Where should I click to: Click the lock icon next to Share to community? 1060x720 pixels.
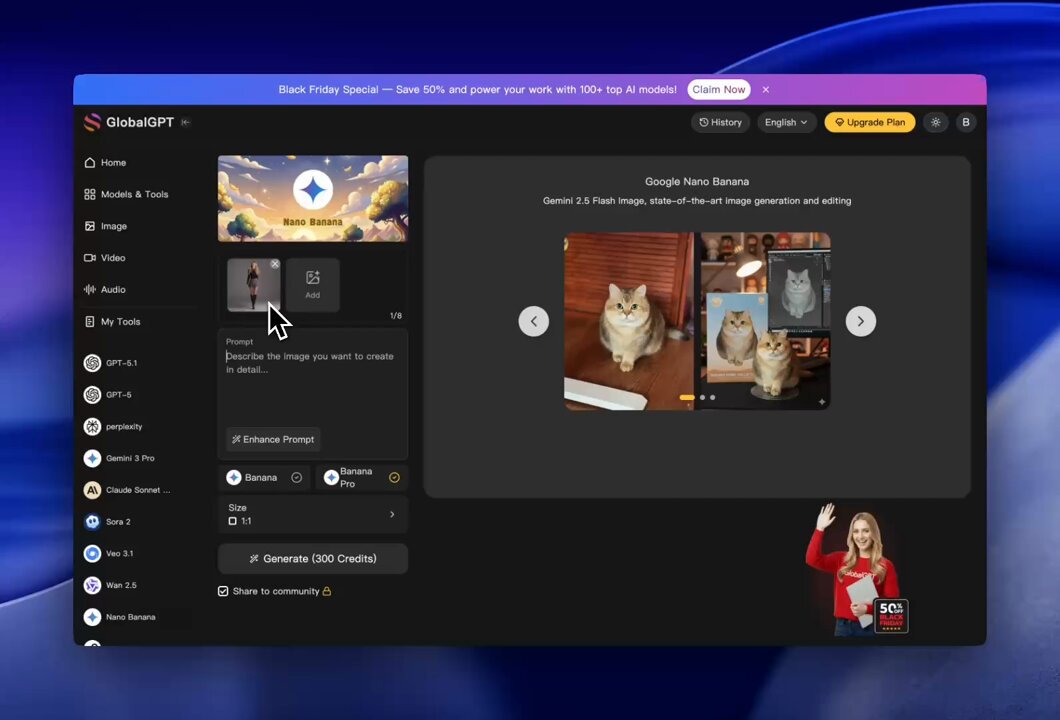pos(327,591)
